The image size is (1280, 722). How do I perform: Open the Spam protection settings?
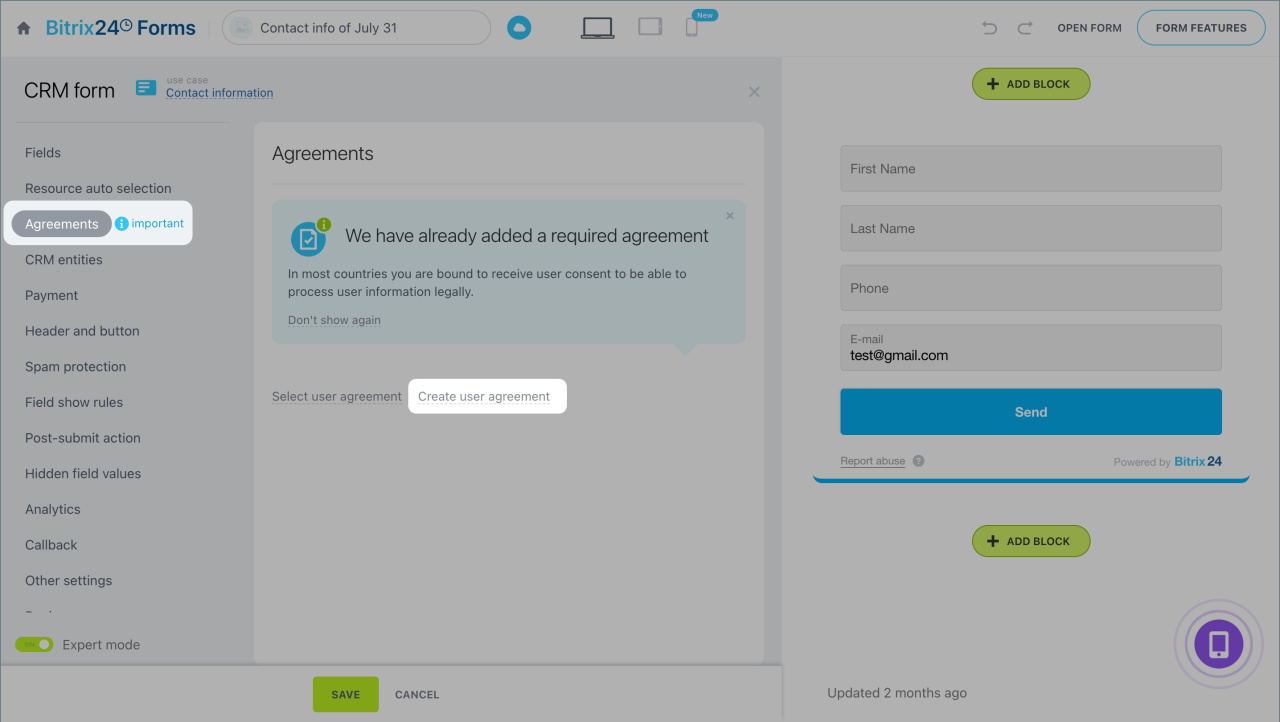pyautogui.click(x=75, y=367)
